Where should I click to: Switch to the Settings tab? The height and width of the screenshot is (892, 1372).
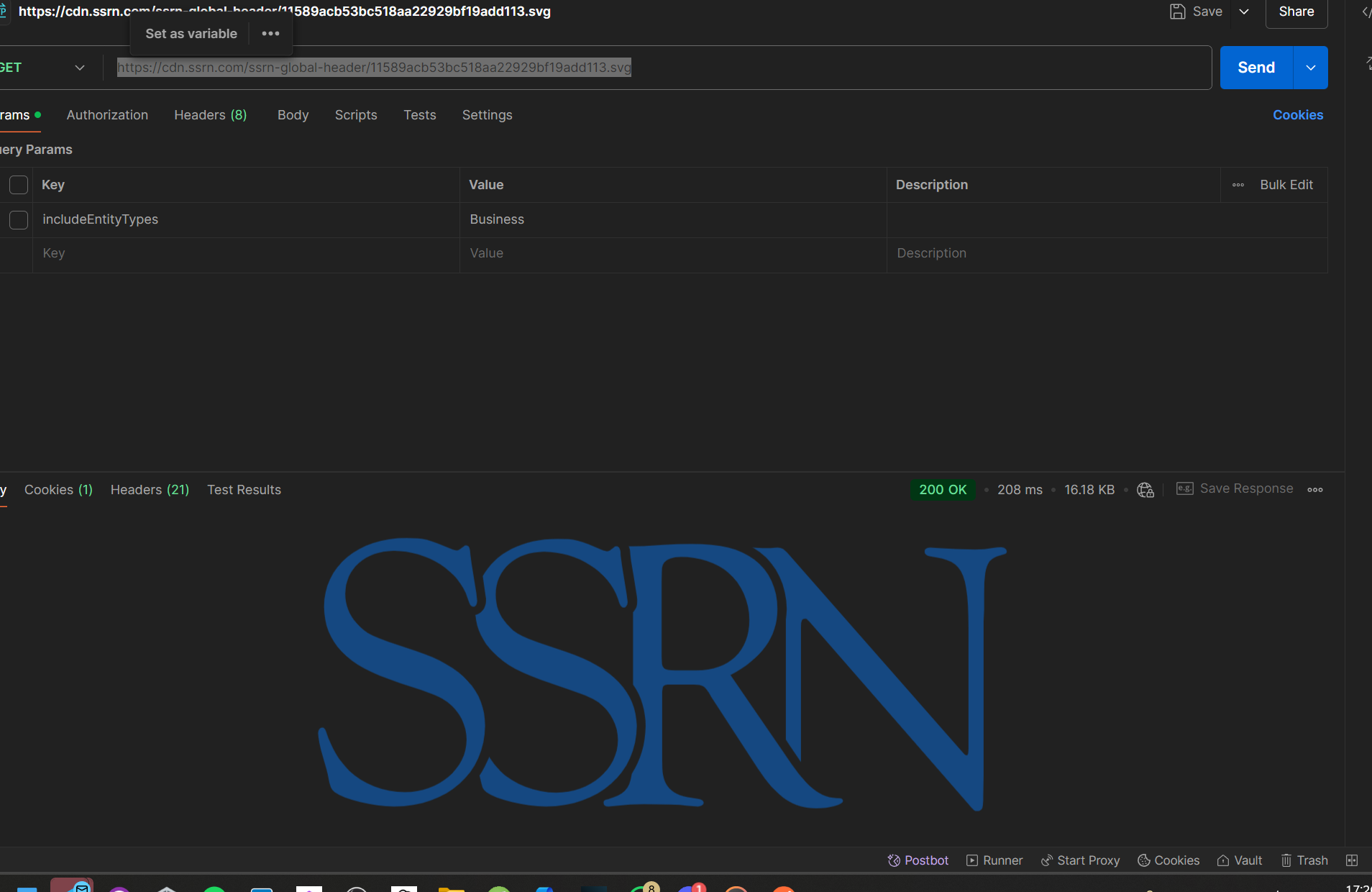point(487,115)
